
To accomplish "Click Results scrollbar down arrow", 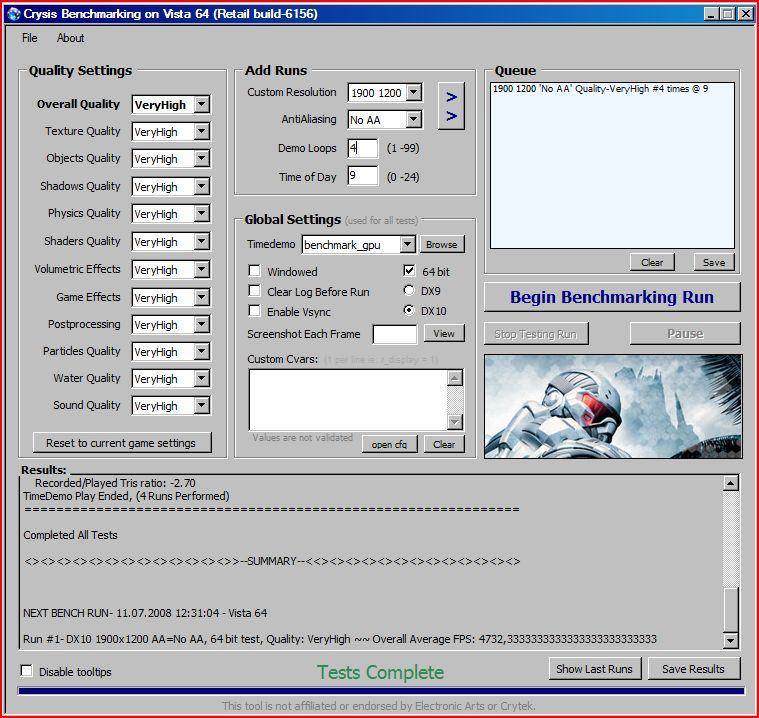I will pyautogui.click(x=730, y=641).
